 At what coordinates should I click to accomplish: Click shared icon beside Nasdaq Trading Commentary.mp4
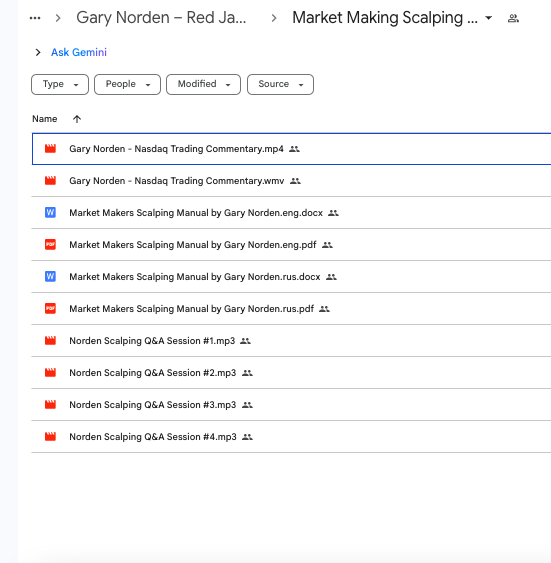(x=294, y=149)
